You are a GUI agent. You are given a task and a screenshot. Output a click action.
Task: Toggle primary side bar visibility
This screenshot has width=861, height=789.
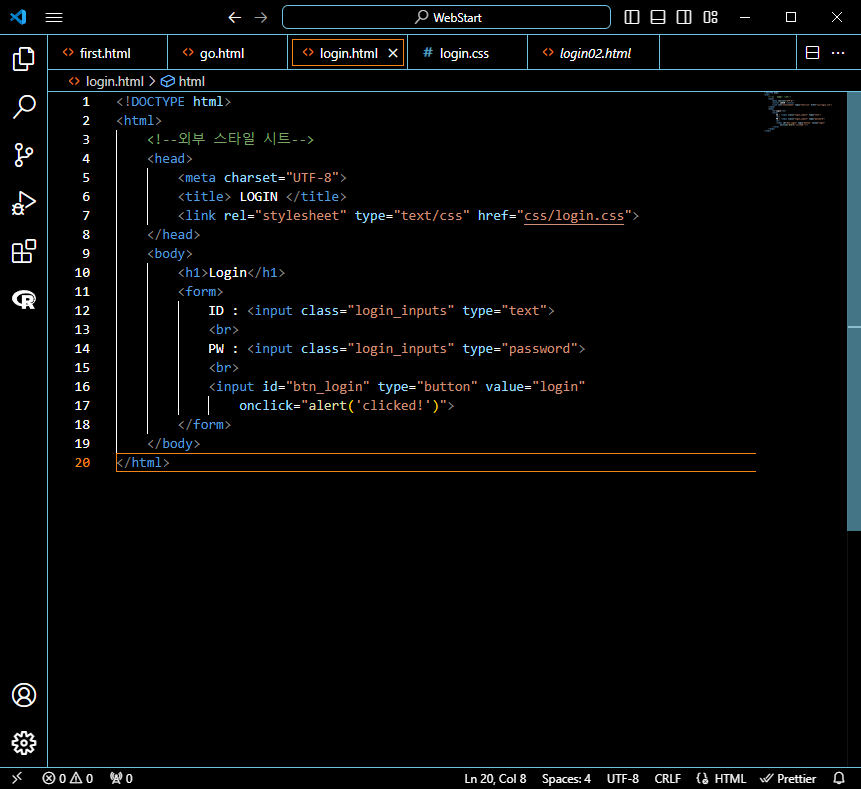(631, 18)
